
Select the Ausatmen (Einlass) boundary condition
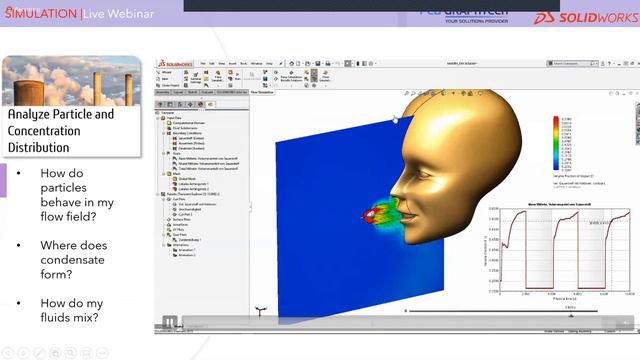coord(188,143)
